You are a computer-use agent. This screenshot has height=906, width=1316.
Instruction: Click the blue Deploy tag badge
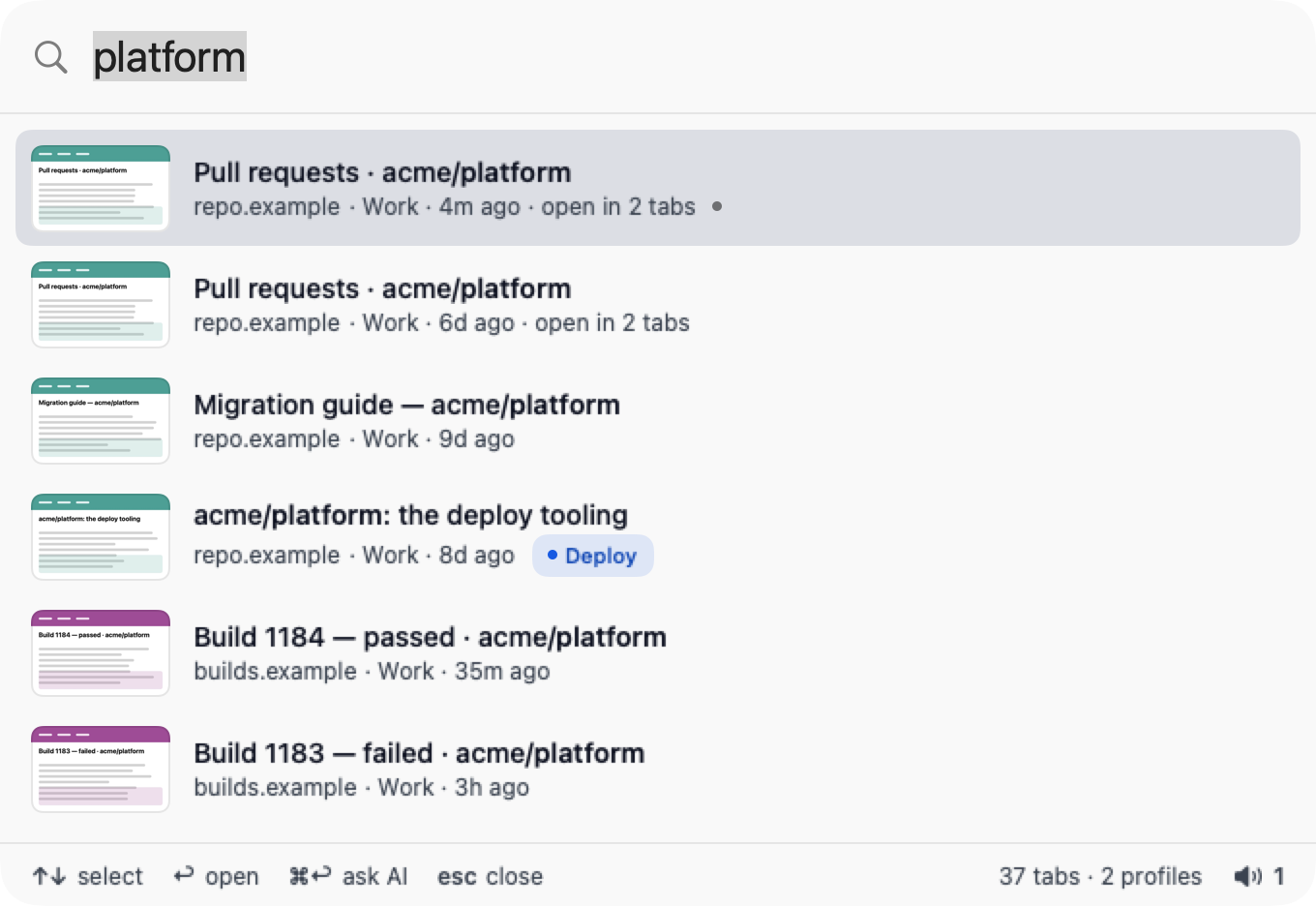coord(593,556)
